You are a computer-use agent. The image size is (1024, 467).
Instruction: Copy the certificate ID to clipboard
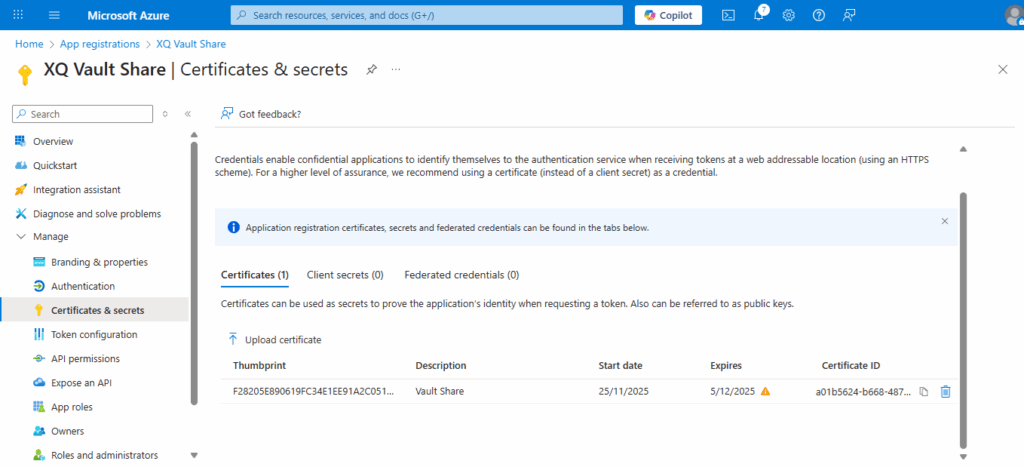[924, 392]
